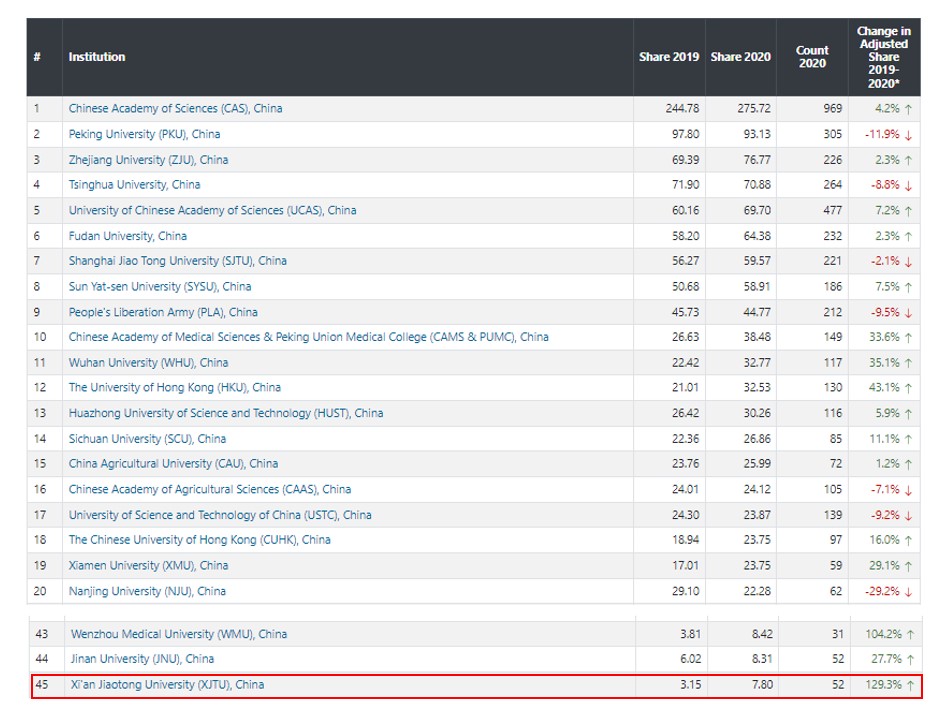Viewport: 940px width, 710px height.
Task: Open Nanjing University (NJU) link
Action: pyautogui.click(x=147, y=591)
